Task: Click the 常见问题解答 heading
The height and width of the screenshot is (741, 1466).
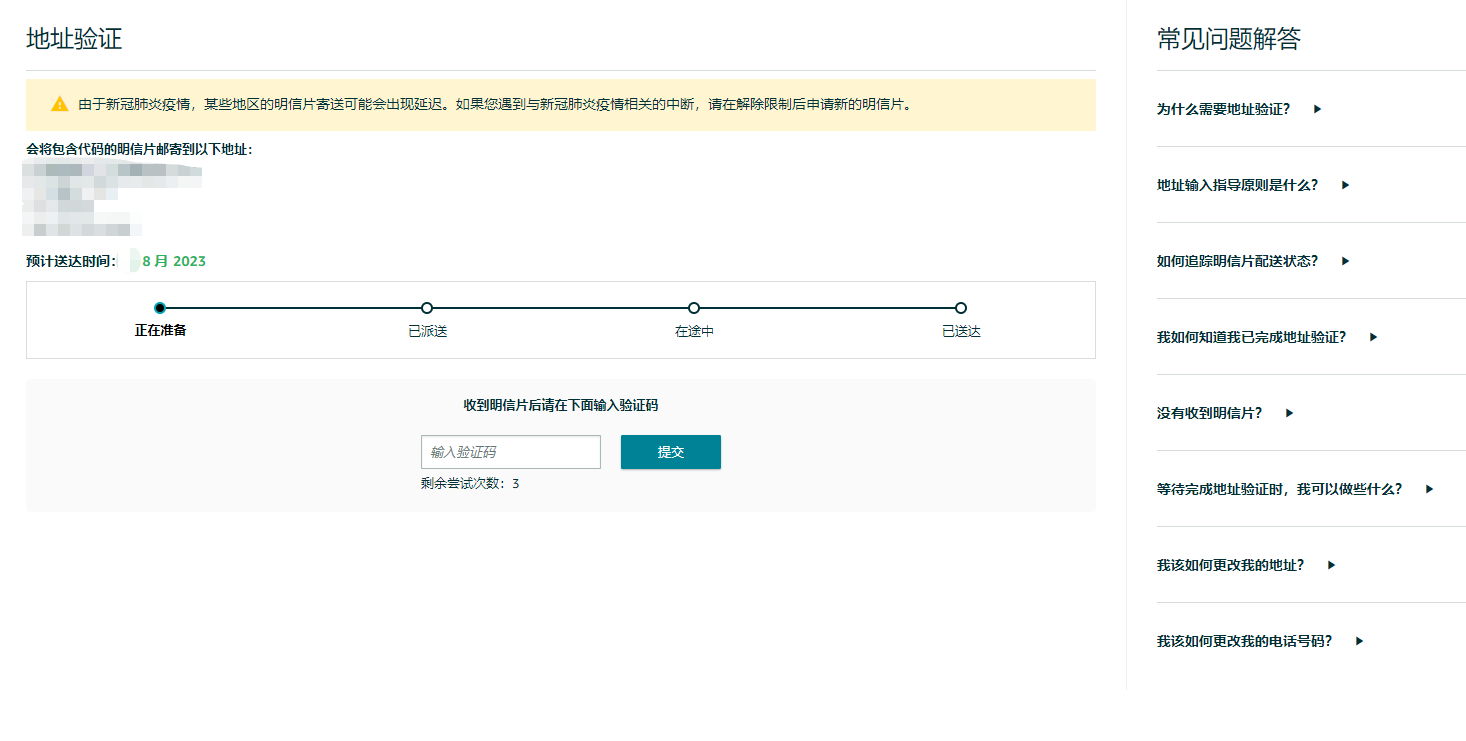Action: pos(1229,39)
